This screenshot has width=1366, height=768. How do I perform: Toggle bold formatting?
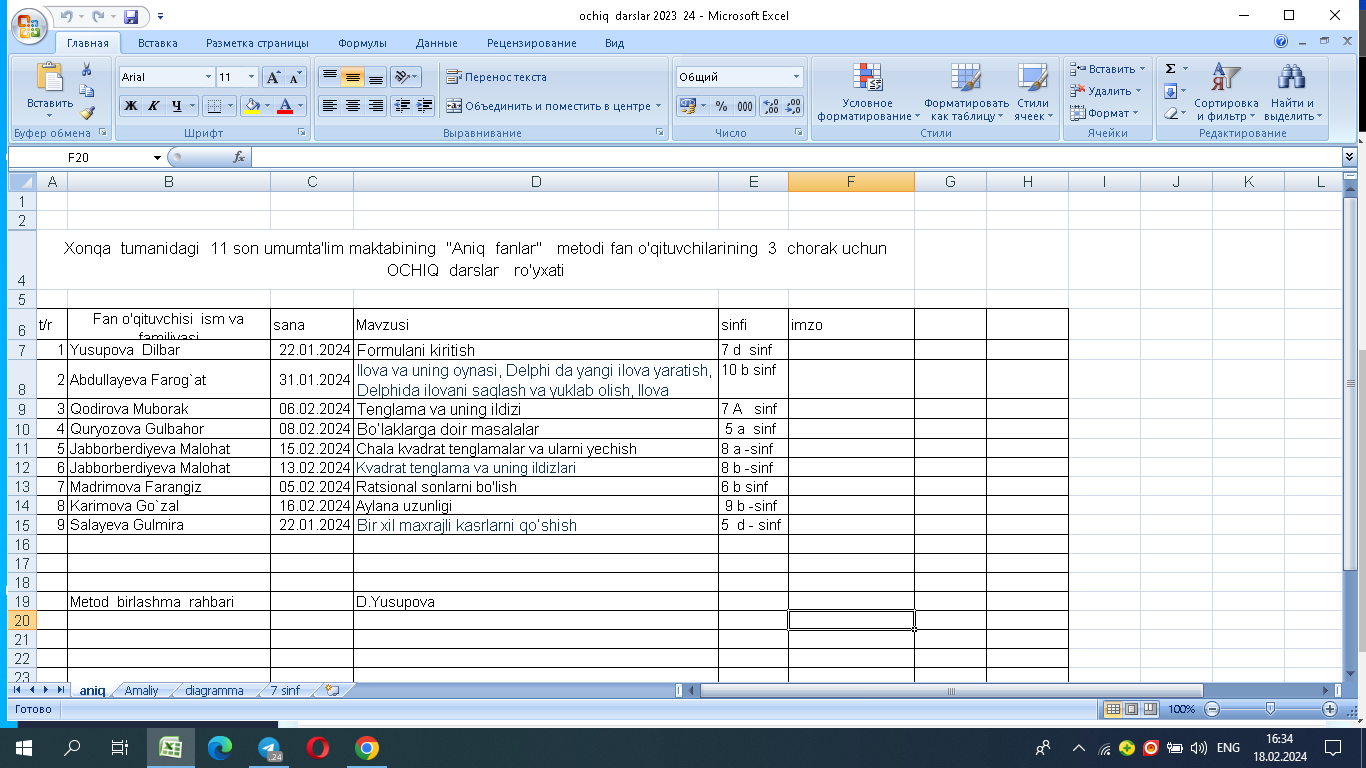pos(131,106)
